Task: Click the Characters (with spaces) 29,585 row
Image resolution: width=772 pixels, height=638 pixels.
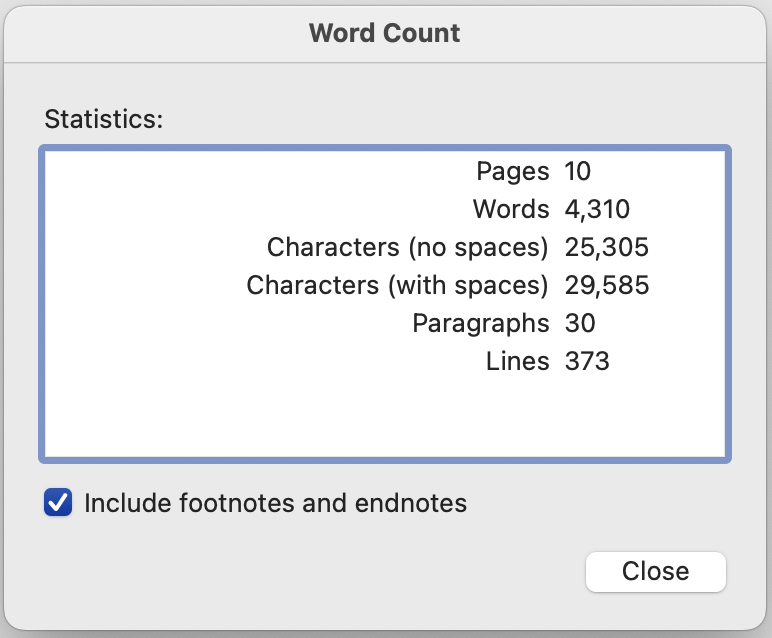Action: (x=385, y=285)
